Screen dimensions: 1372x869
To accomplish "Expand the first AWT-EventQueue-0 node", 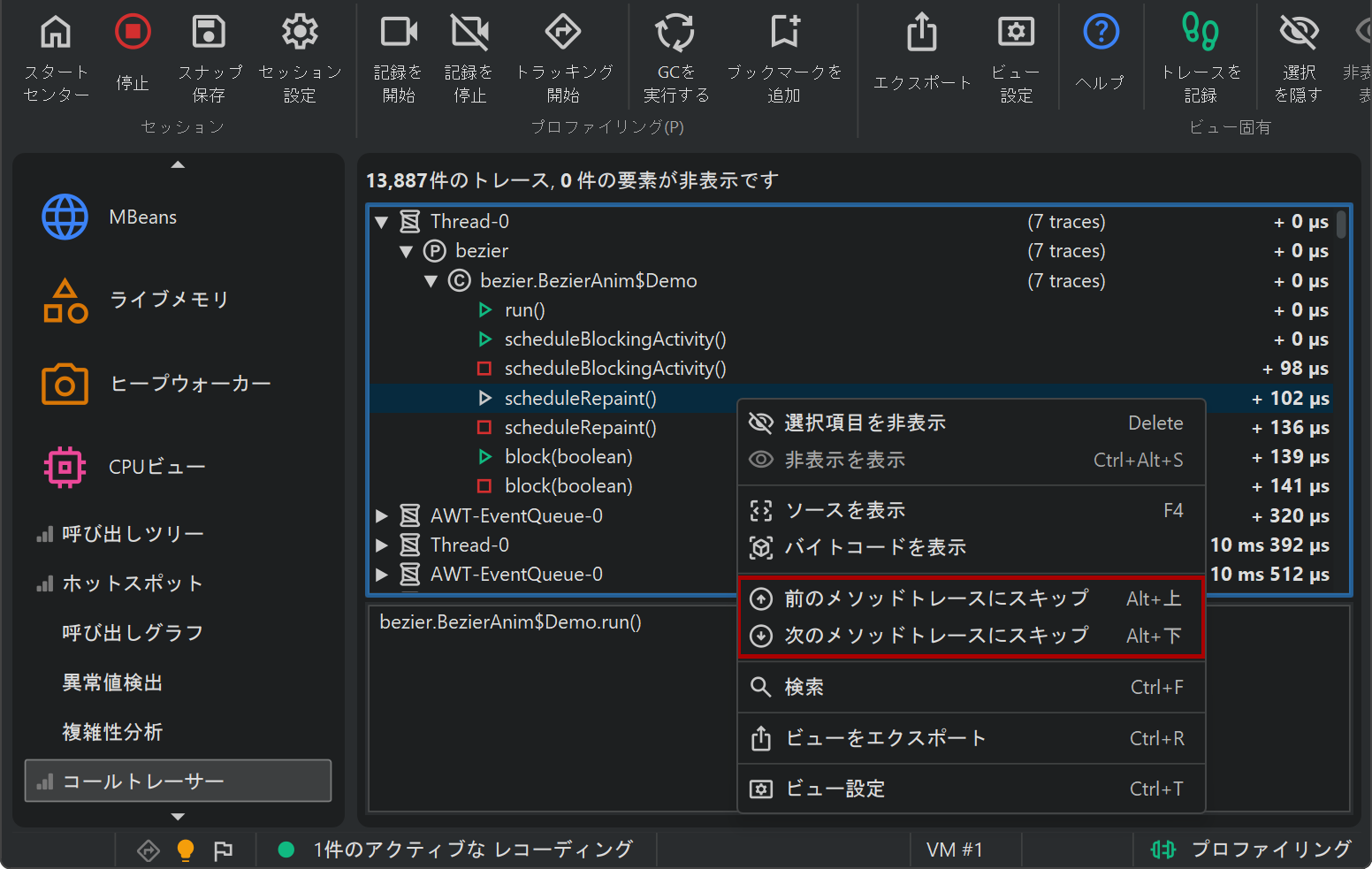I will [x=382, y=516].
